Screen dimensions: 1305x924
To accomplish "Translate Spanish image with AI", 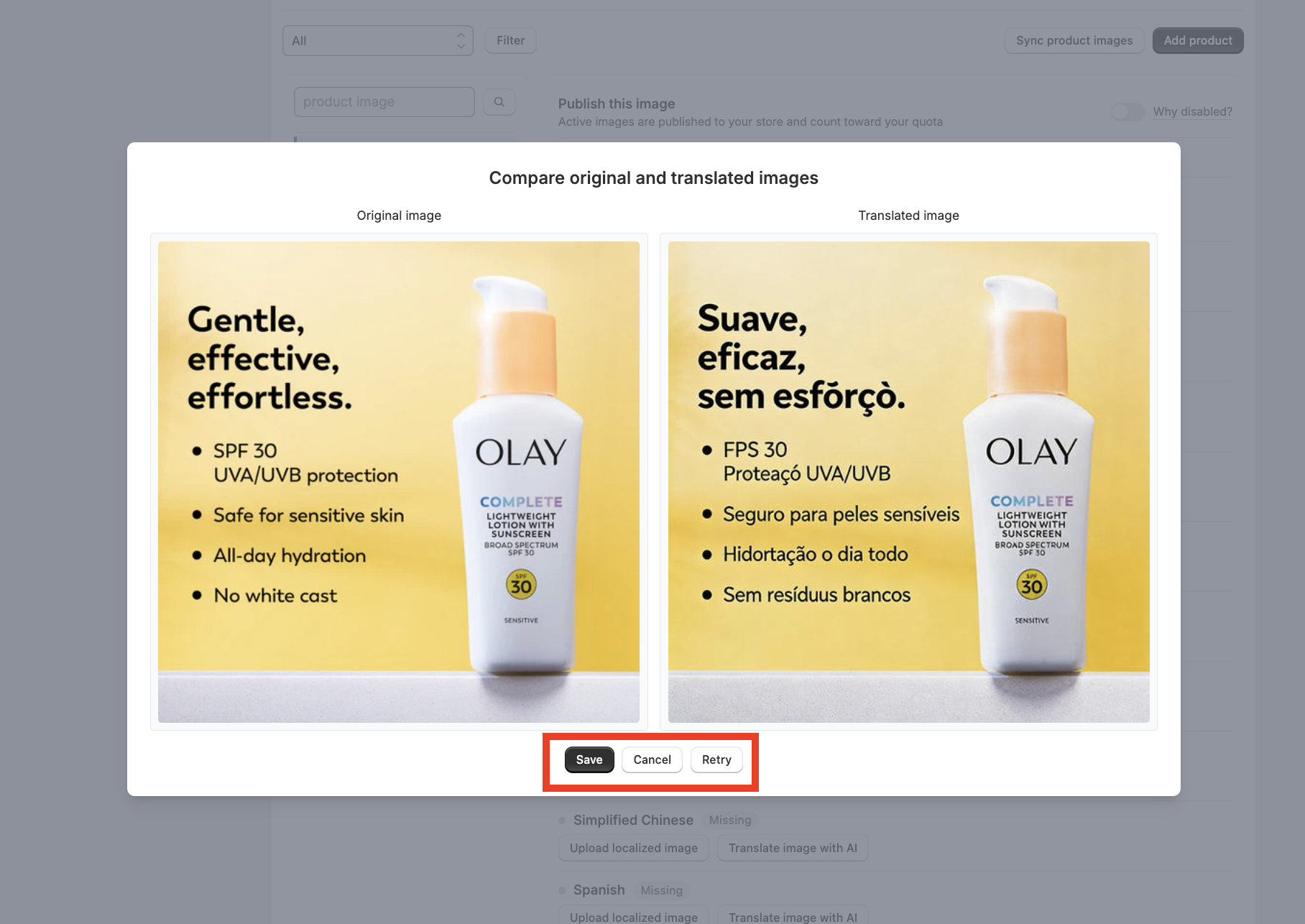I will 793,917.
